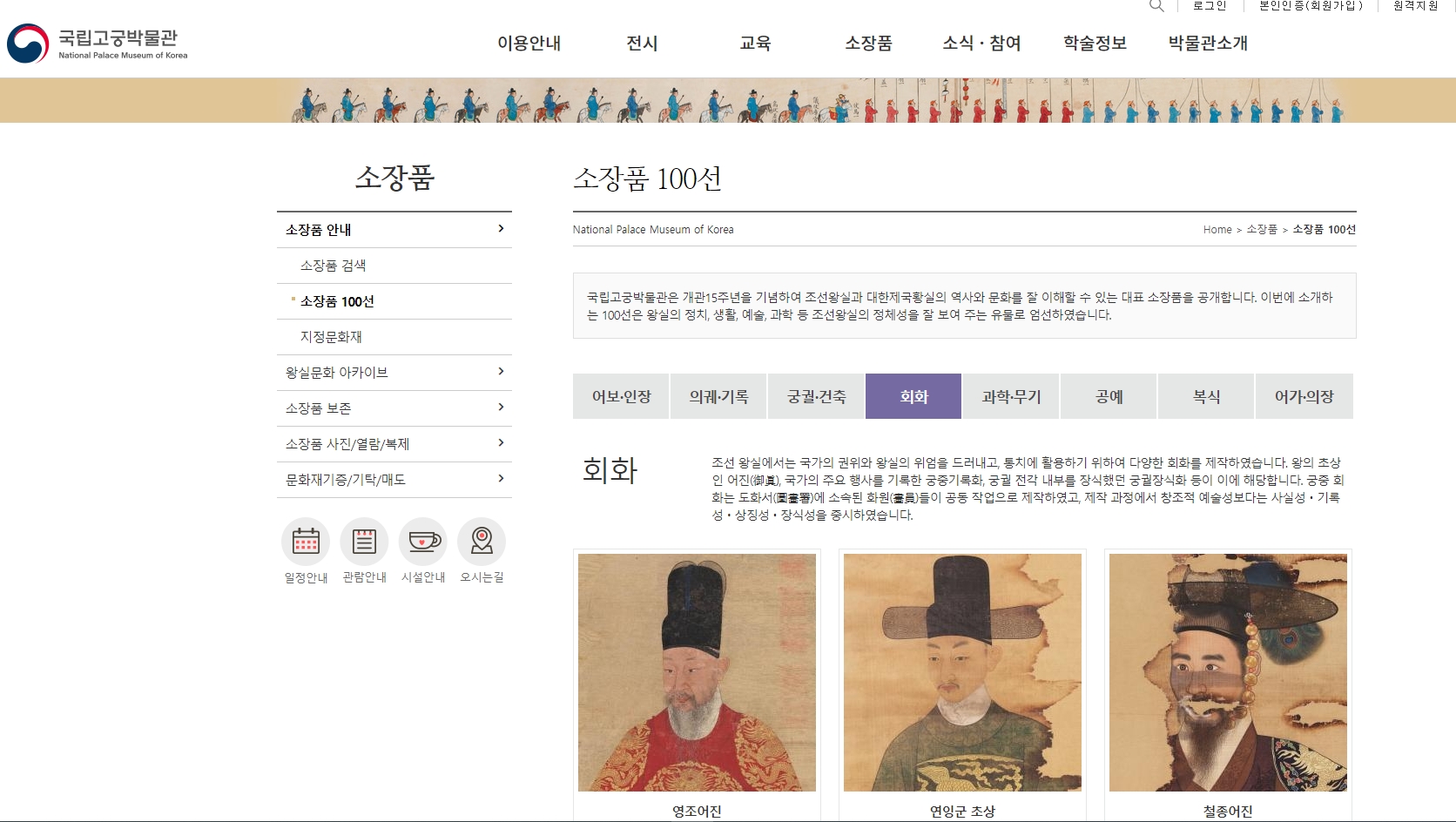Image resolution: width=1456 pixels, height=822 pixels.
Task: Open the 연잉군 초상 portrait thumbnail
Action: (x=962, y=672)
